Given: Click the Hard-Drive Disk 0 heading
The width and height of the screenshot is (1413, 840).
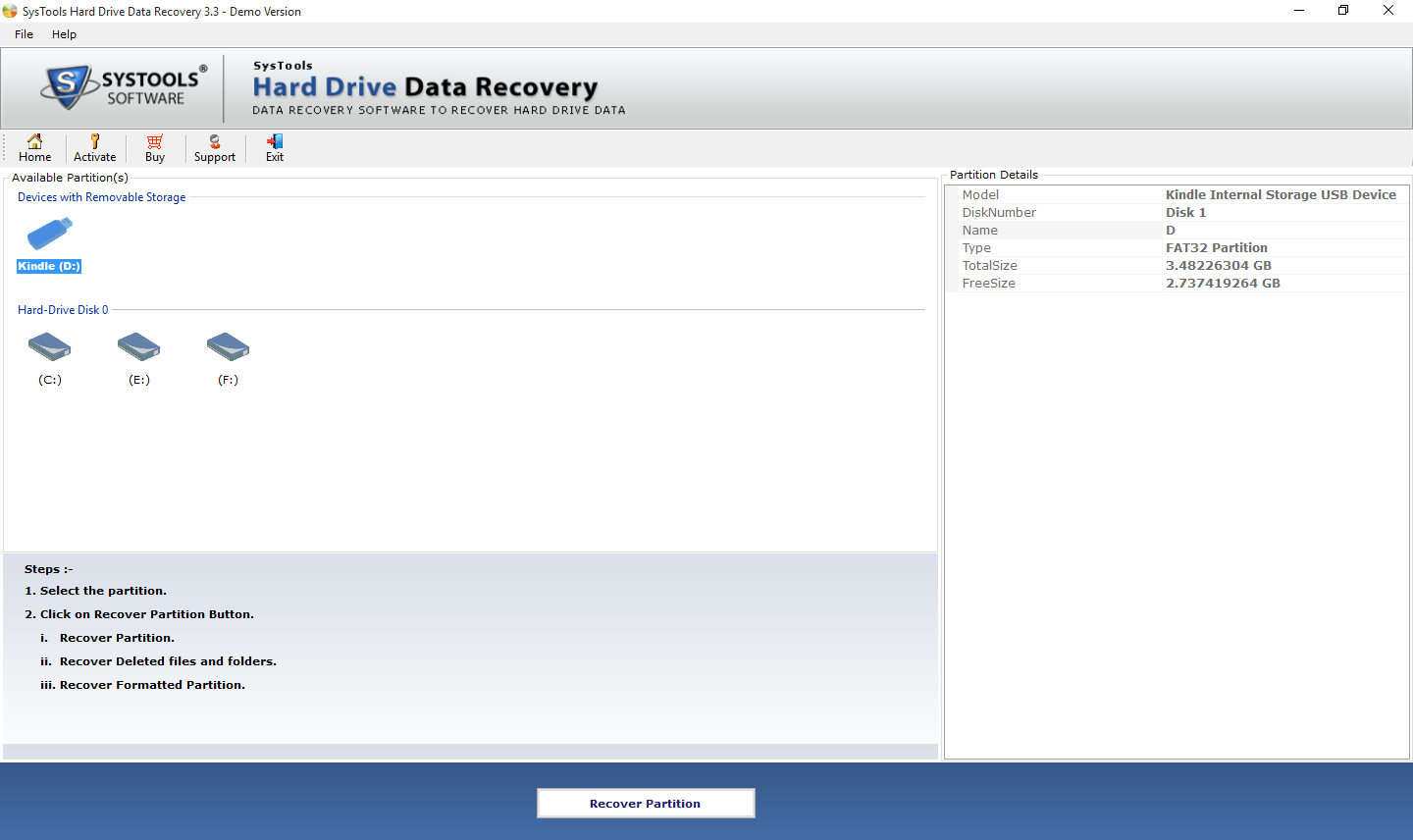Looking at the screenshot, I should click(x=63, y=310).
